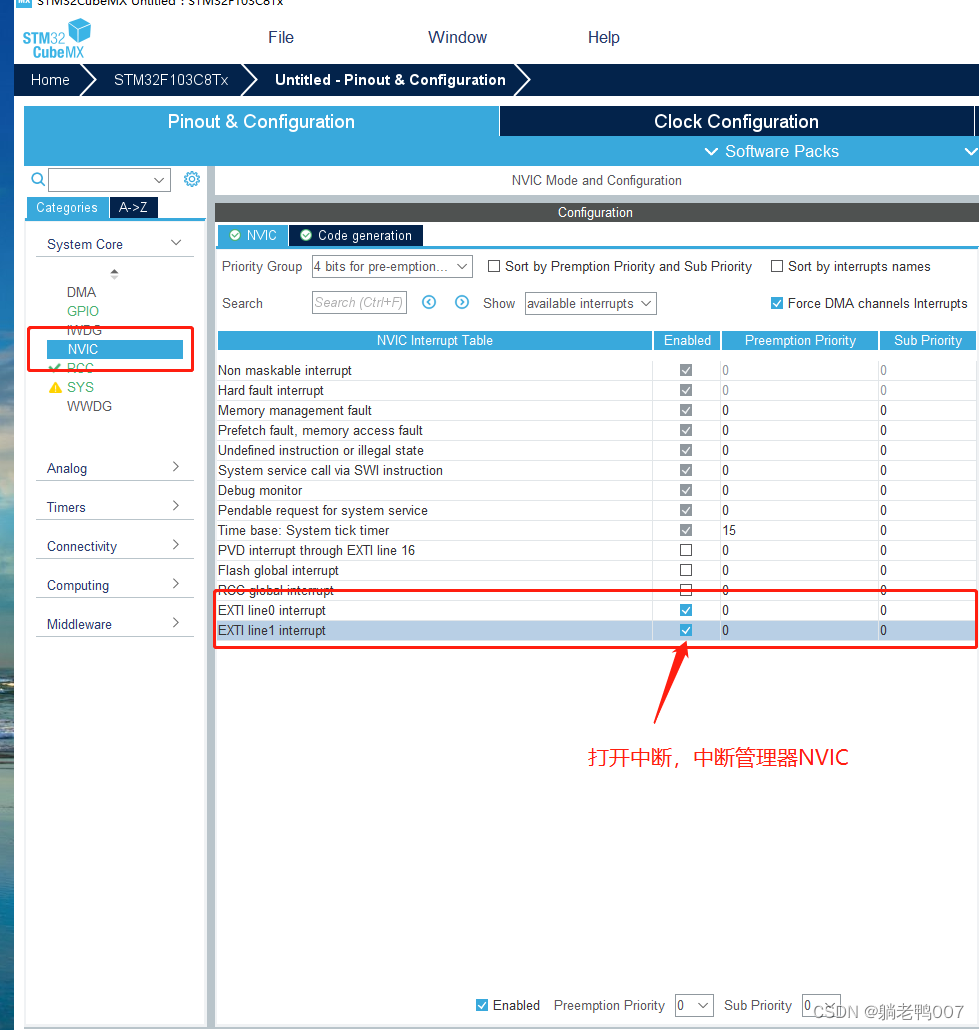Viewport: 979px width, 1030px height.
Task: Open the sidebar search combo box
Action: click(x=110, y=179)
